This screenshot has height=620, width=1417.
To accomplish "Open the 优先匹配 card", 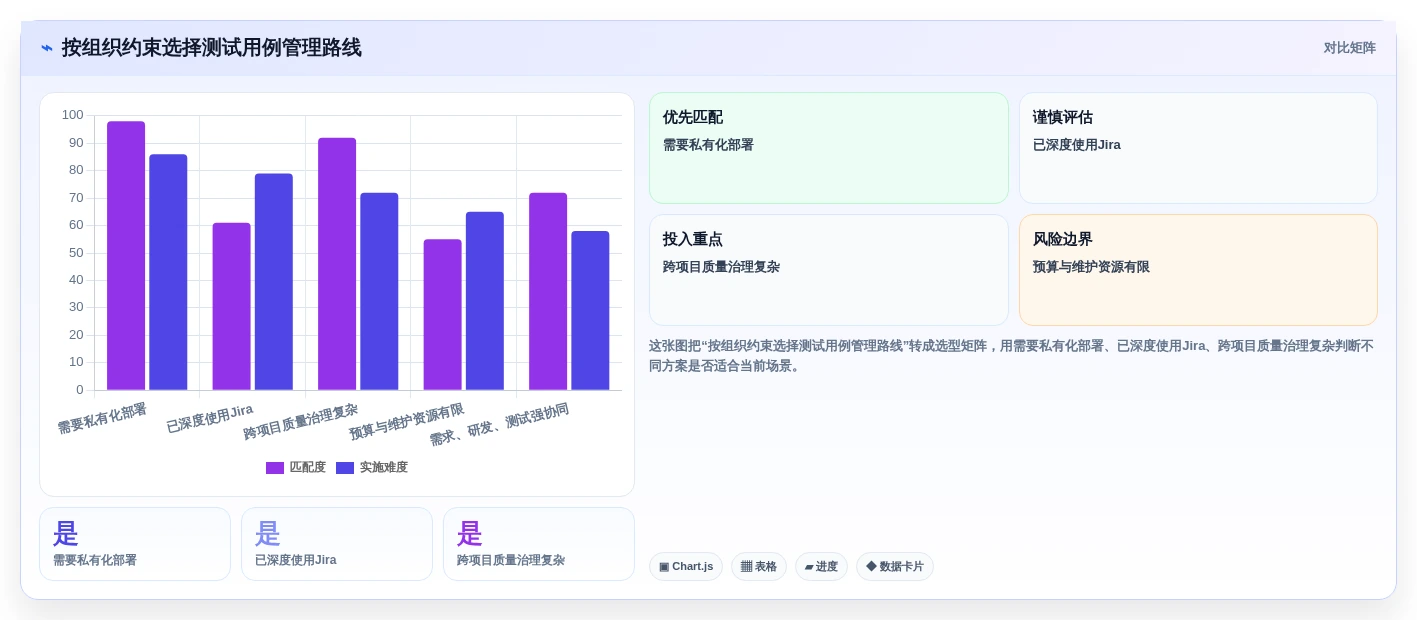I will (x=829, y=148).
